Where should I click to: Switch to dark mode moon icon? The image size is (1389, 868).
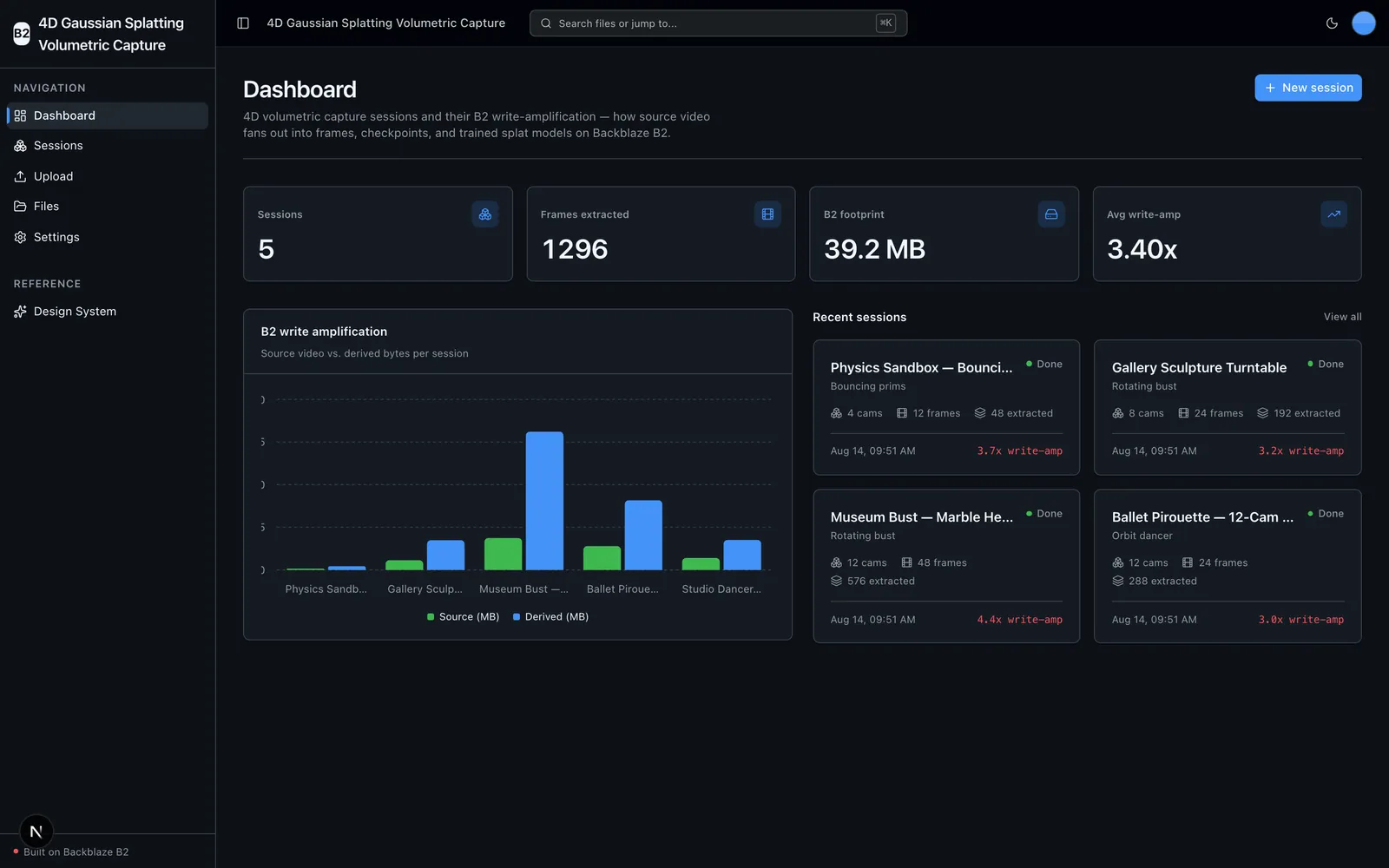(1332, 23)
